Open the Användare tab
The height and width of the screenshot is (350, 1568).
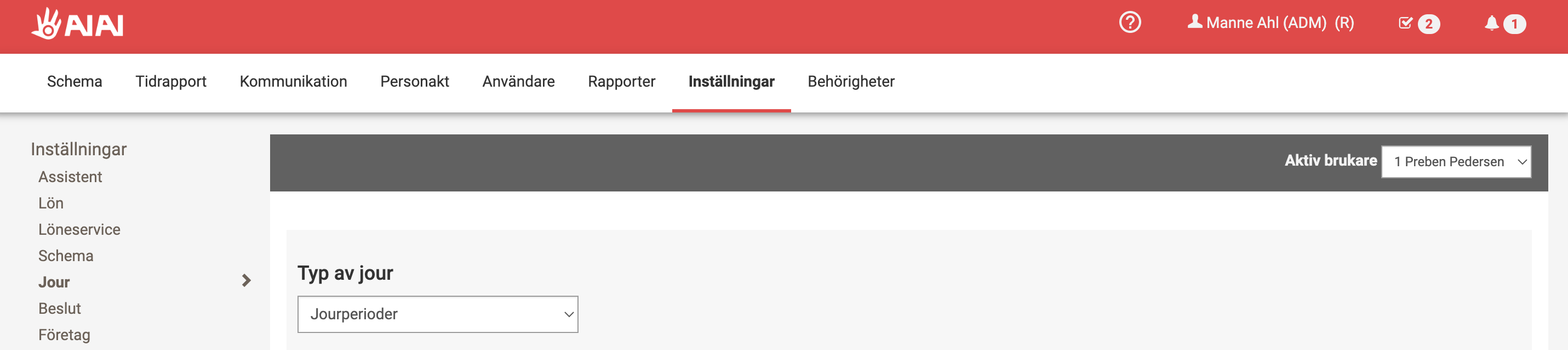click(x=519, y=82)
